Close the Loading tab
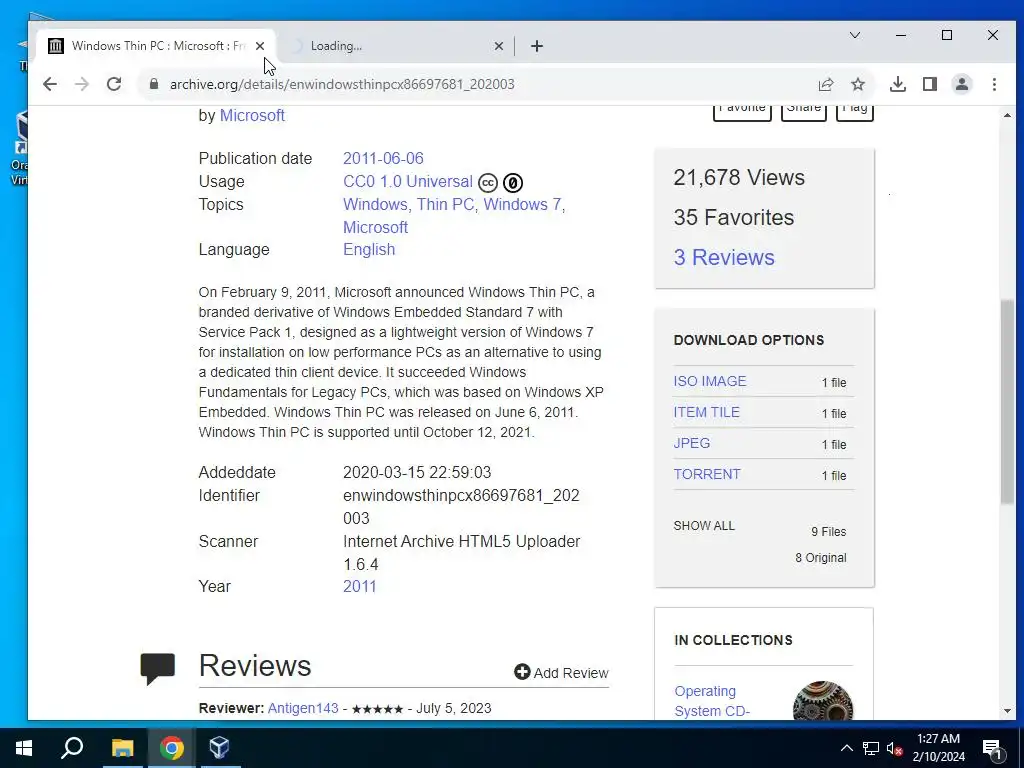Screen dimensions: 1024x768 point(498,46)
